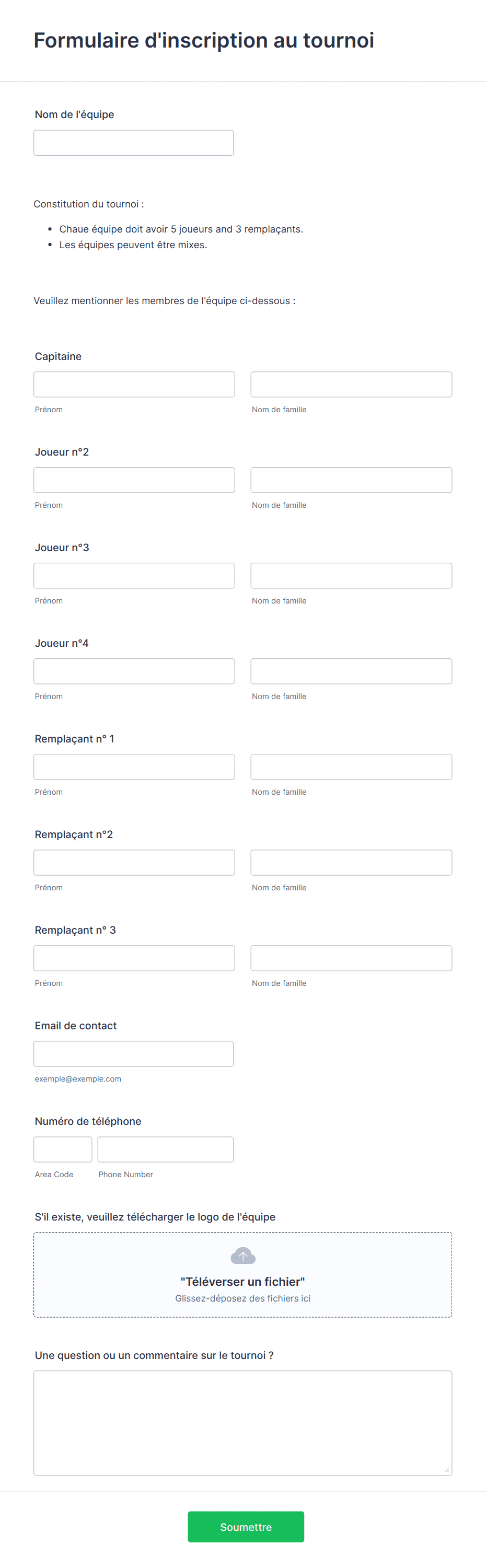Click the Joueur n°3 Nom de famille field
The image size is (486, 1568).
(351, 575)
